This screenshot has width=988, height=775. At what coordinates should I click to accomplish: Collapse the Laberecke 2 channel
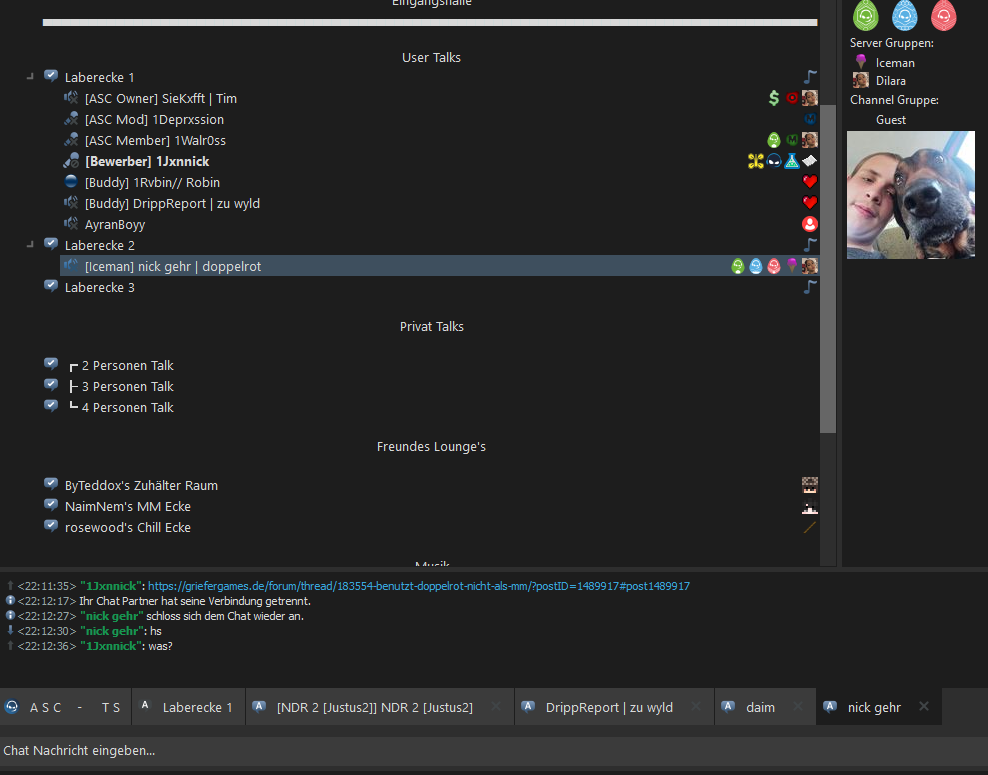tap(30, 245)
